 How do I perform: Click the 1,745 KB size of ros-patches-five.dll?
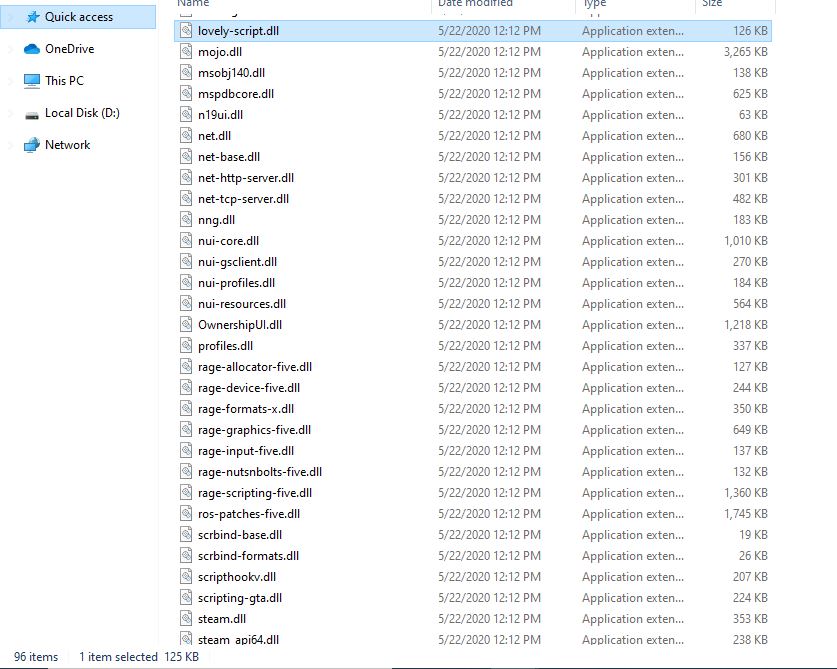[x=745, y=514]
